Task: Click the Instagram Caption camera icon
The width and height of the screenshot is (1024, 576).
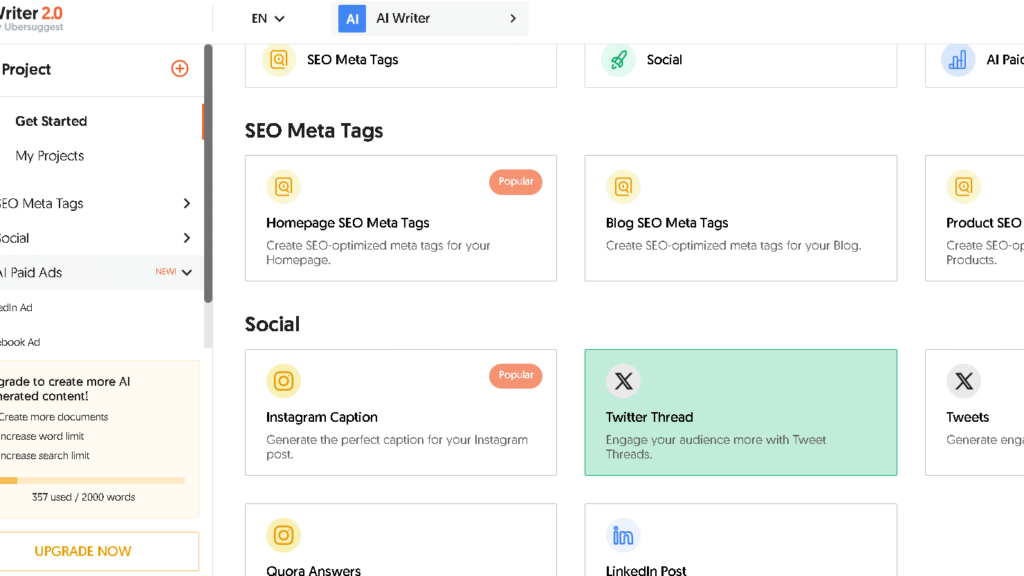Action: (x=283, y=381)
